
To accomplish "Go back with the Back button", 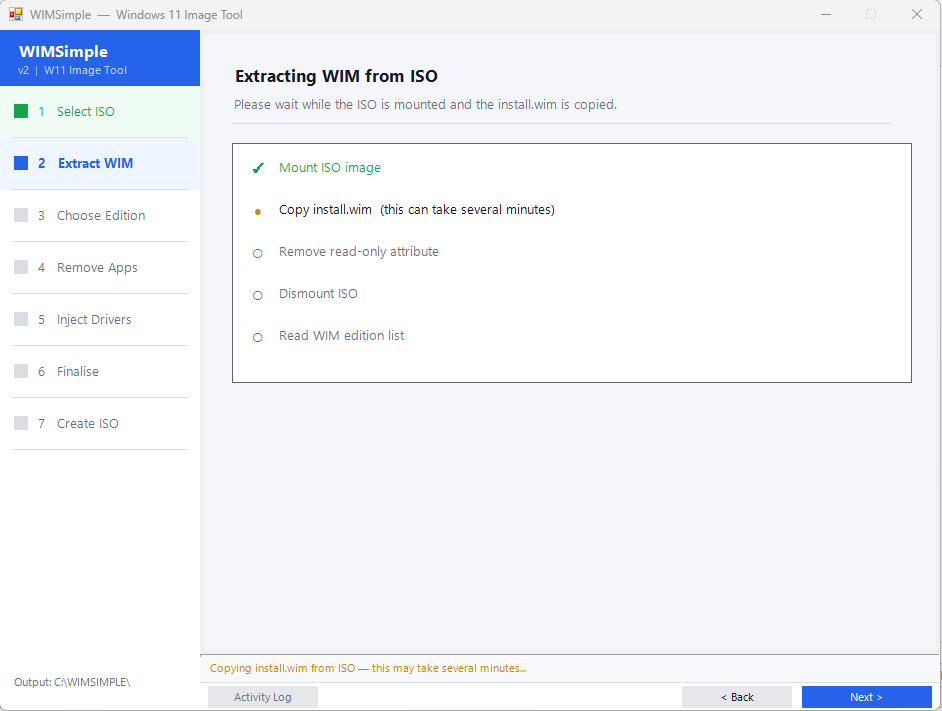I will [x=737, y=697].
